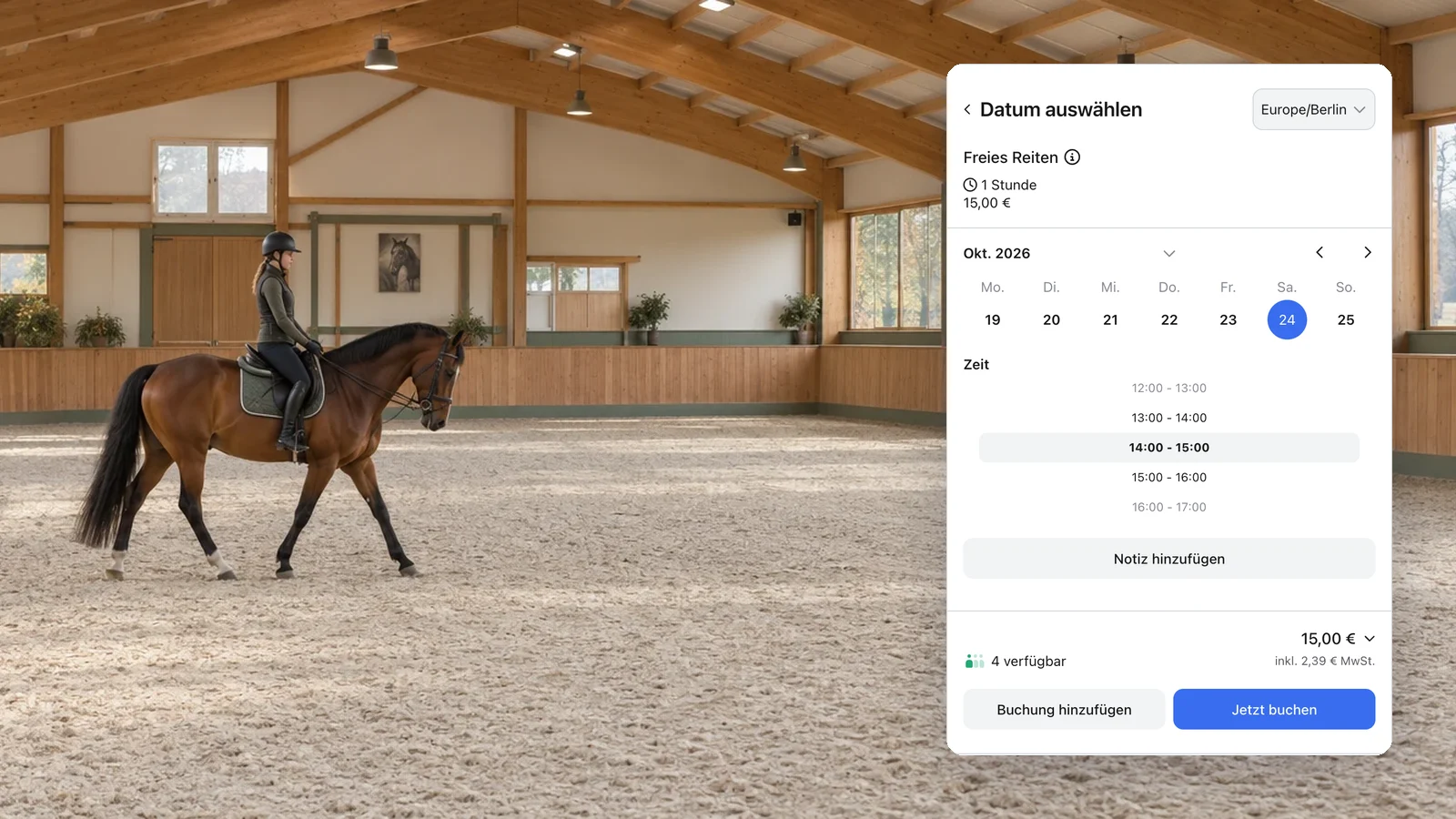The width and height of the screenshot is (1456, 819).
Task: Select Tuesday the 20th
Action: [x=1051, y=320]
